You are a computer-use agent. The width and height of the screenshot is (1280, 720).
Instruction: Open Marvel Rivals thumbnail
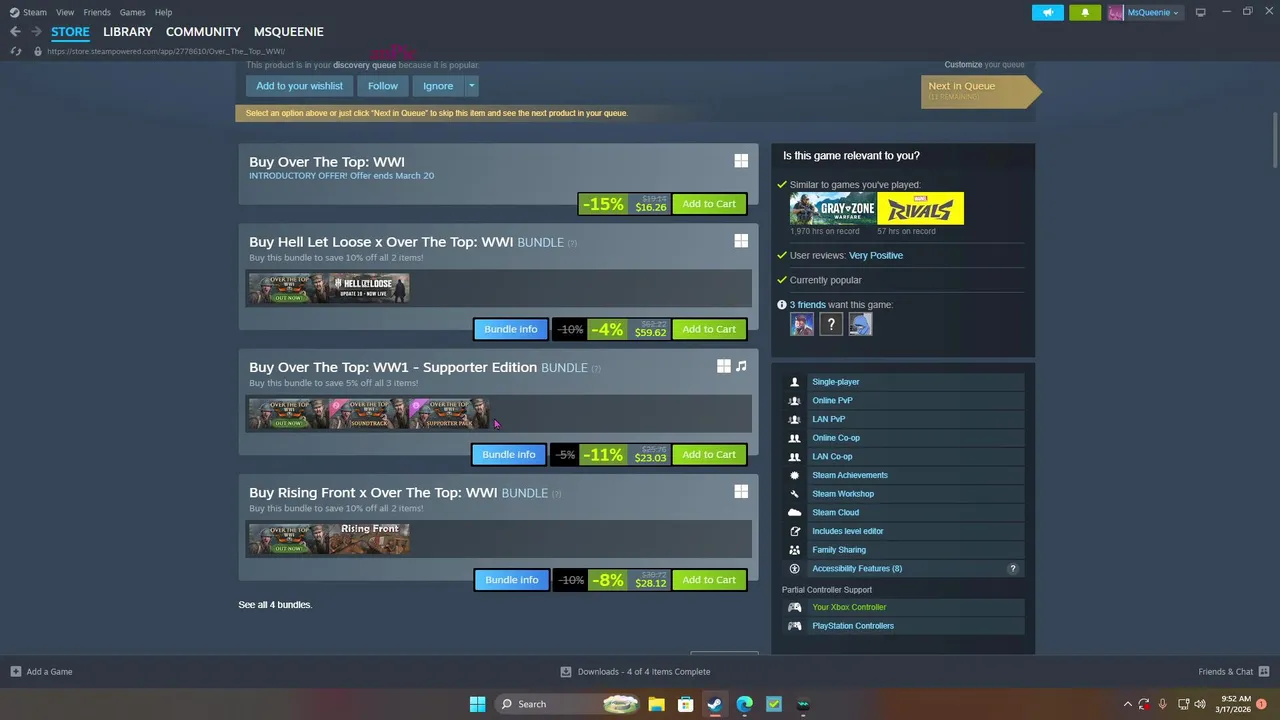920,209
